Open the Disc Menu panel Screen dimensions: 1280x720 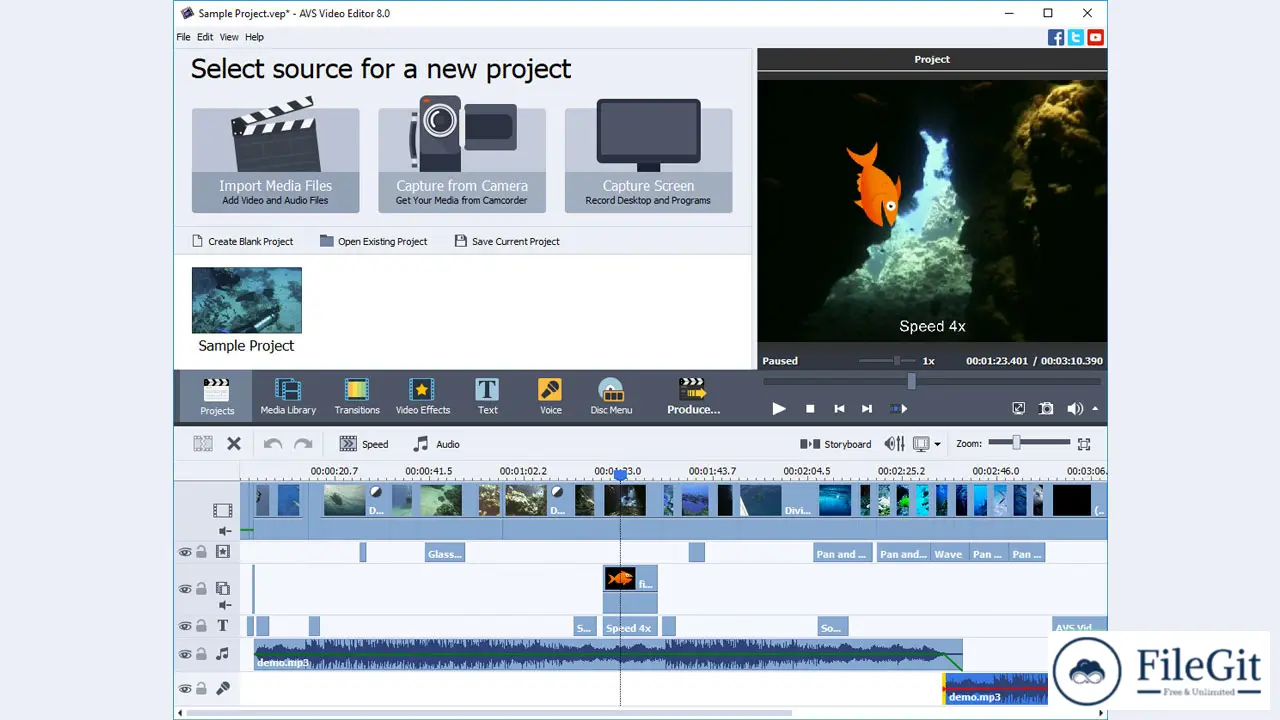point(611,395)
